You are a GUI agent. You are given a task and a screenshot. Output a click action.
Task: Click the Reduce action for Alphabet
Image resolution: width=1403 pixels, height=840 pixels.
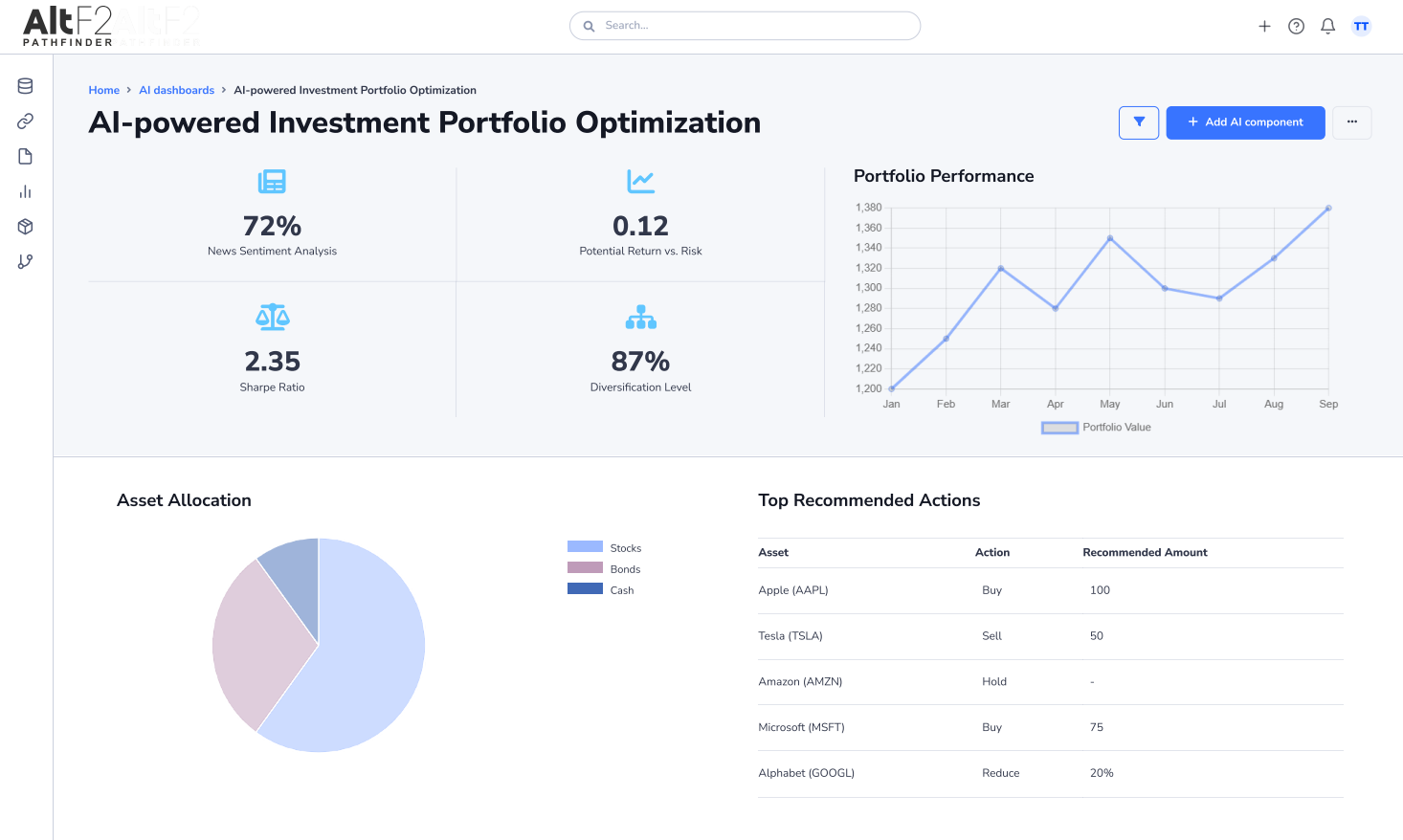point(1001,773)
